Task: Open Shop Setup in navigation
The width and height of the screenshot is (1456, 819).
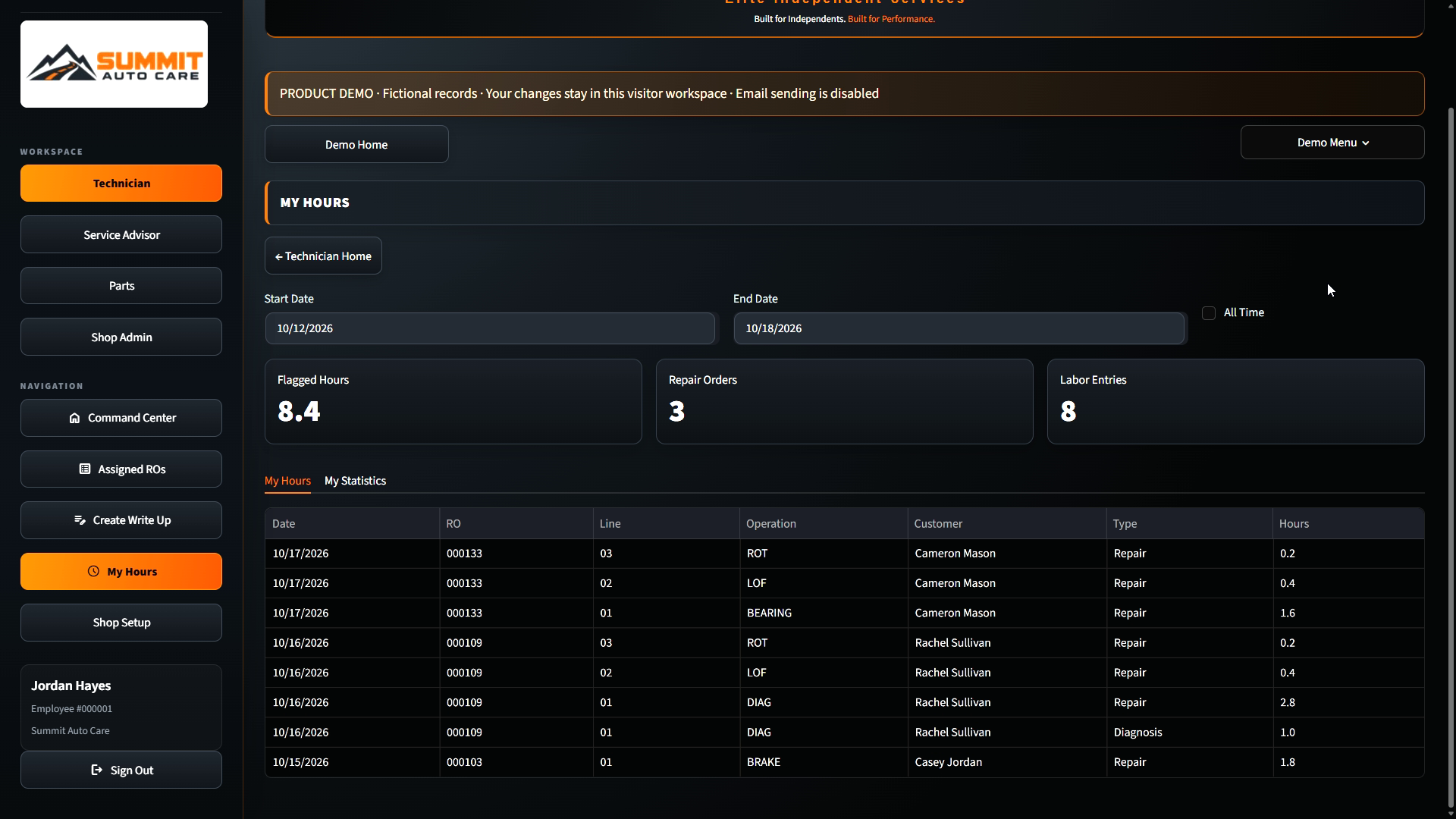Action: point(121,623)
